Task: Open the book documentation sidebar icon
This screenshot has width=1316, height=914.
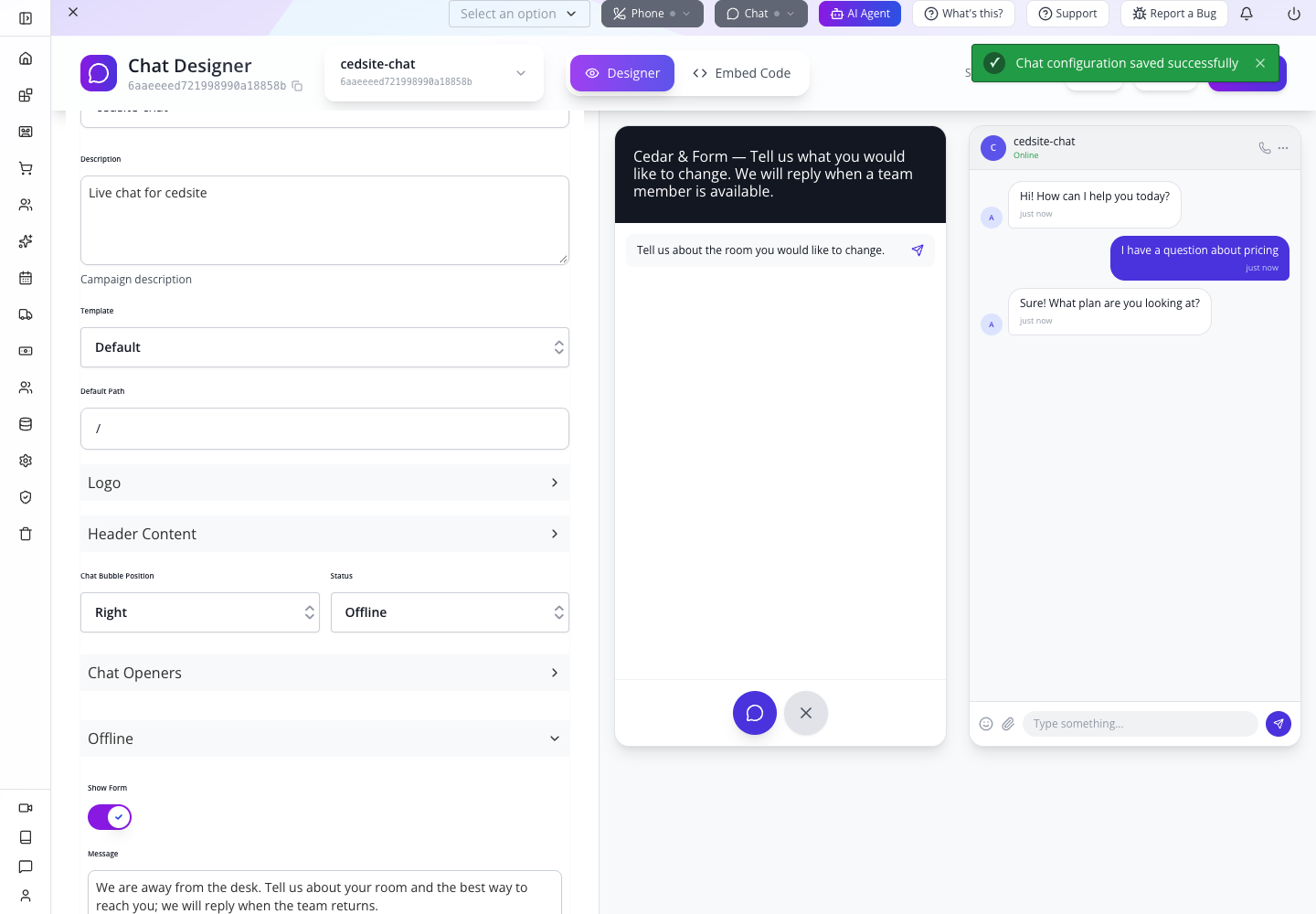Action: pyautogui.click(x=26, y=837)
